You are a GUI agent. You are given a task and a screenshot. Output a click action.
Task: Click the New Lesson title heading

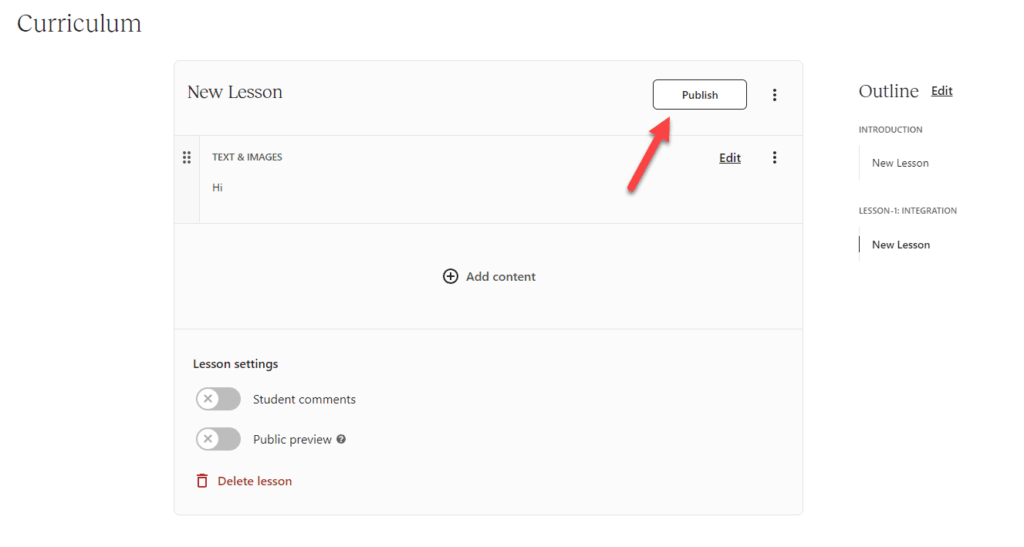235,92
